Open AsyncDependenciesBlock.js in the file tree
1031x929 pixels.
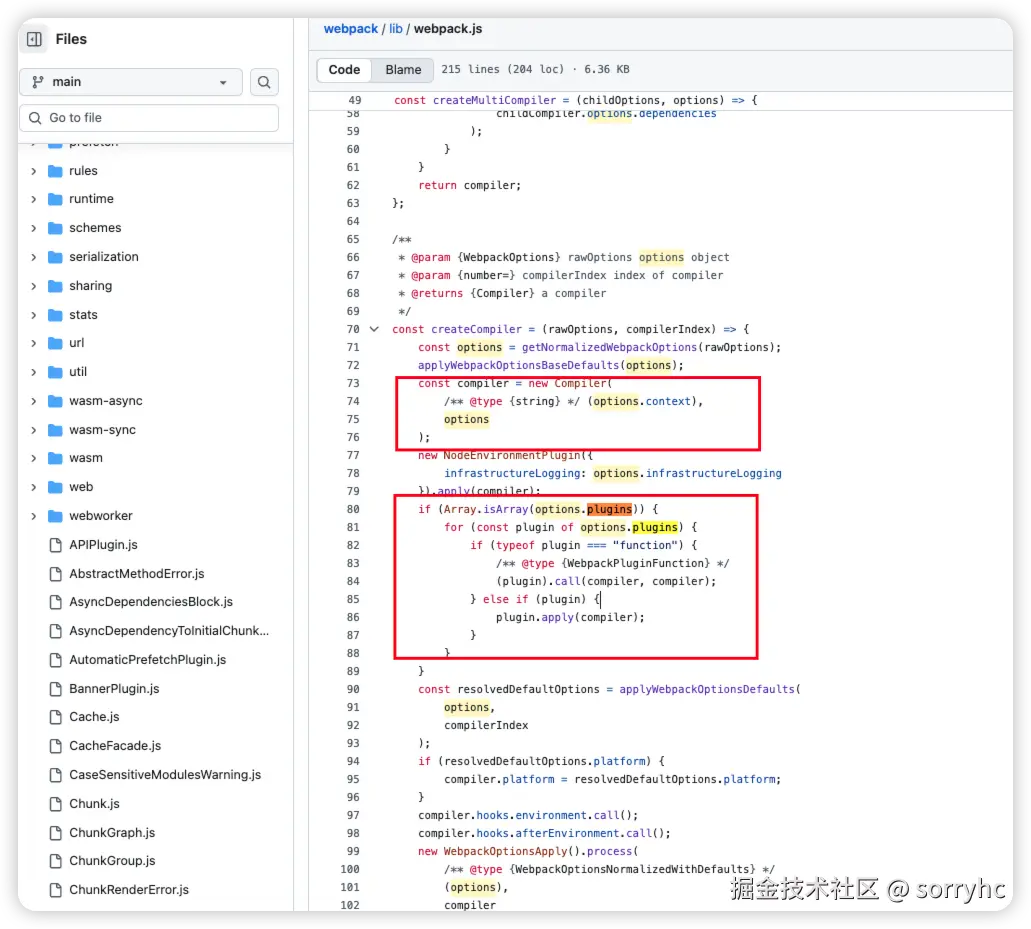pos(151,602)
